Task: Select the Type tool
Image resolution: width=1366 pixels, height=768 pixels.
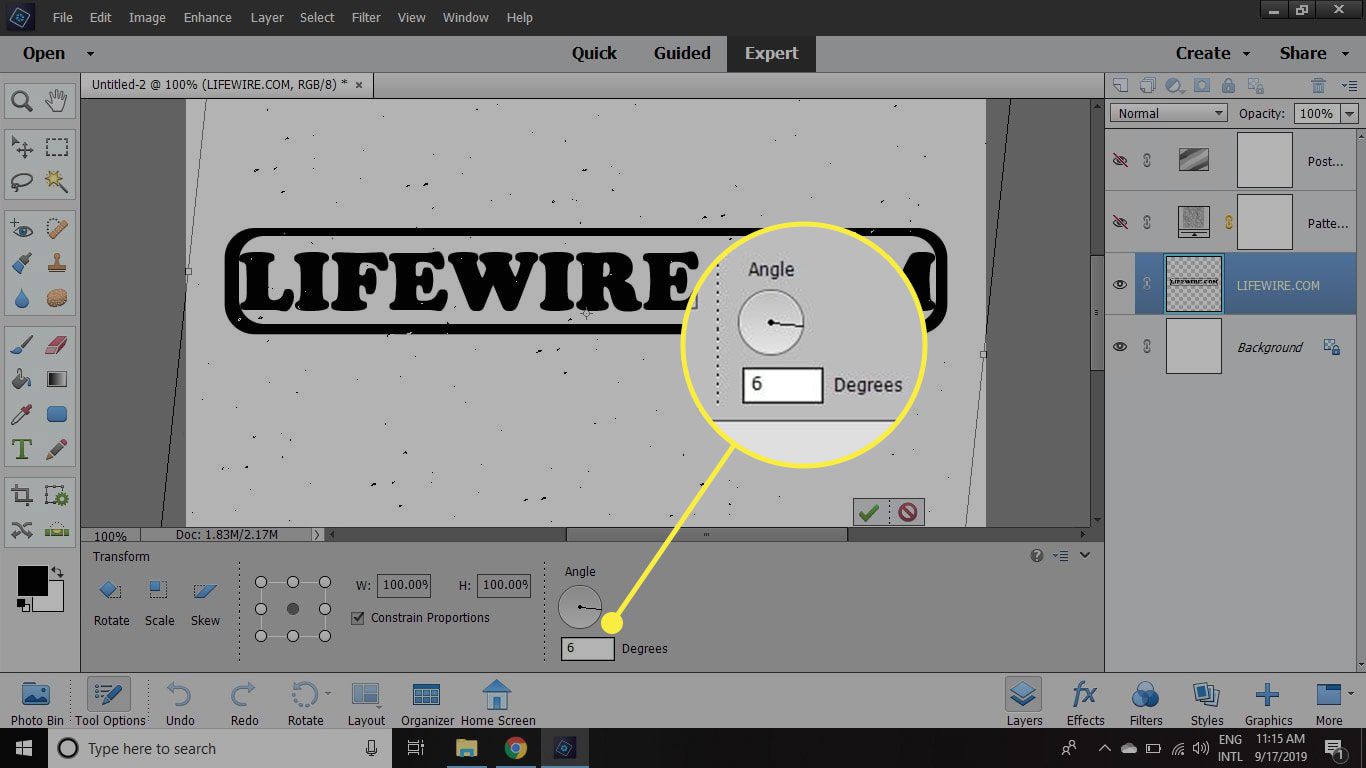Action: 22,449
